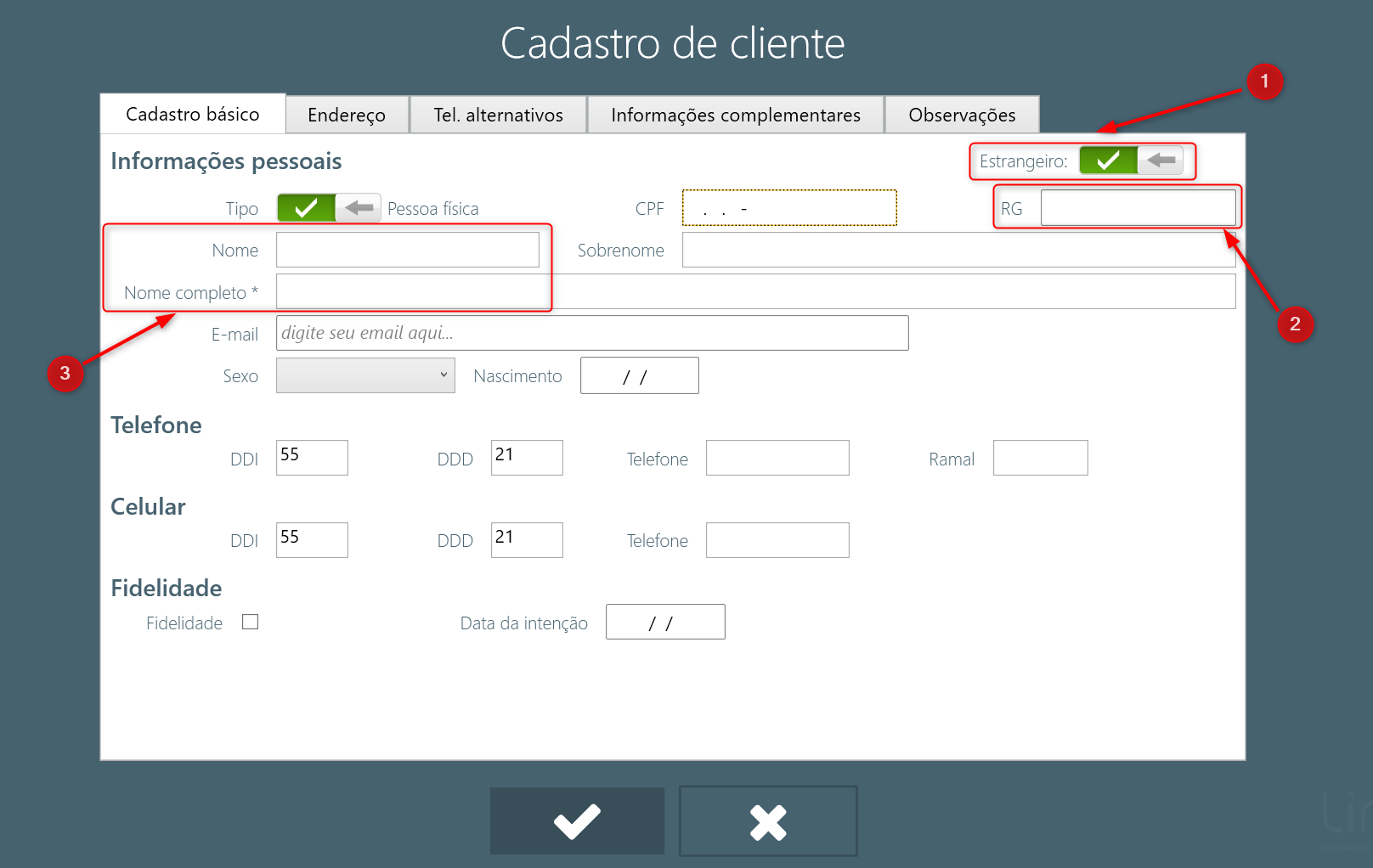1373x868 pixels.
Task: Click the Celular section DDD field
Action: click(527, 540)
